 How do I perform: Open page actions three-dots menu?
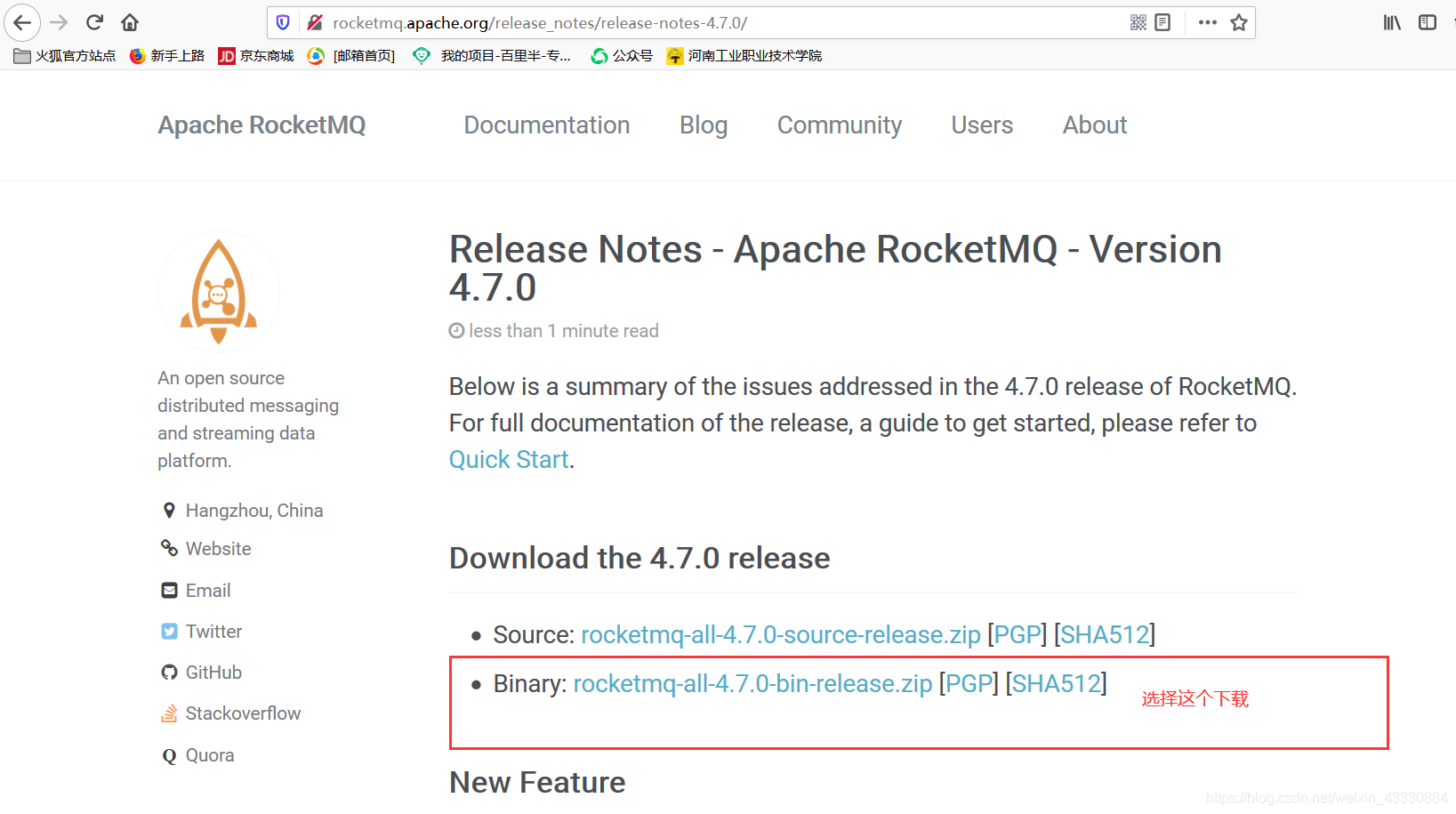(x=1207, y=22)
